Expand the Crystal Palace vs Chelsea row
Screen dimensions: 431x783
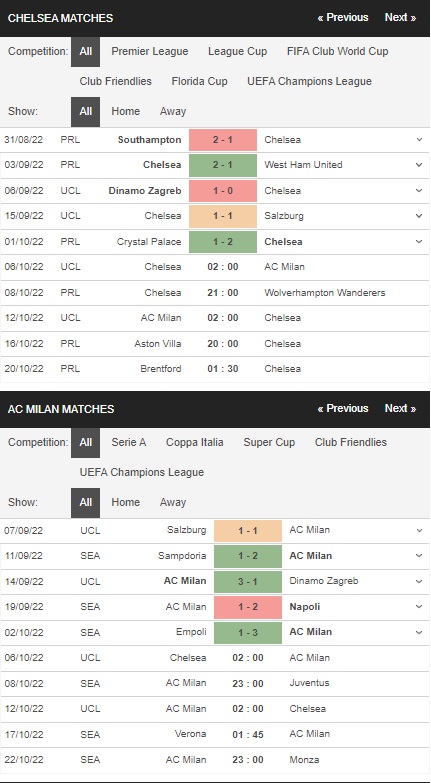pos(419,242)
